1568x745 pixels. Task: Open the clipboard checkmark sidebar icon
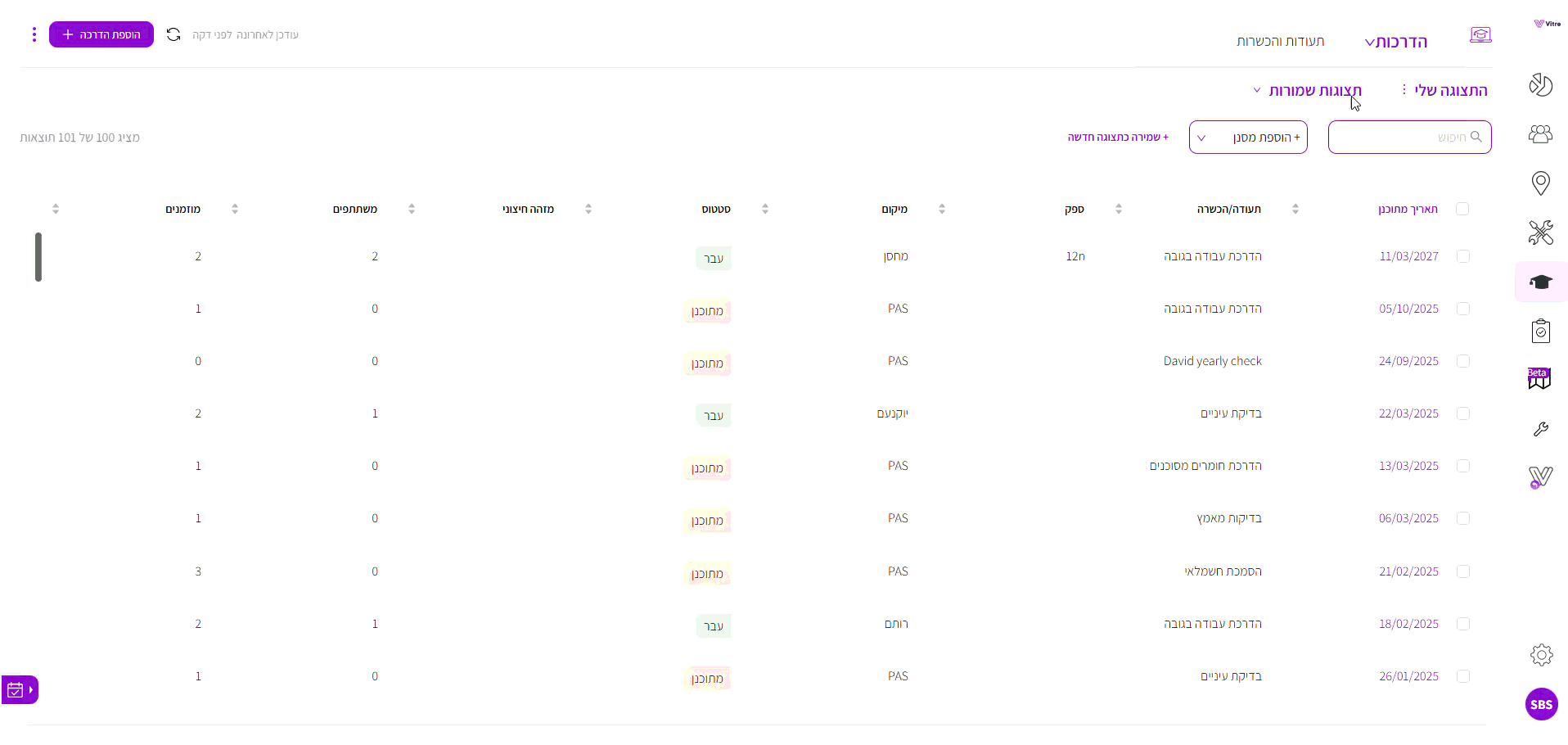[1541, 331]
